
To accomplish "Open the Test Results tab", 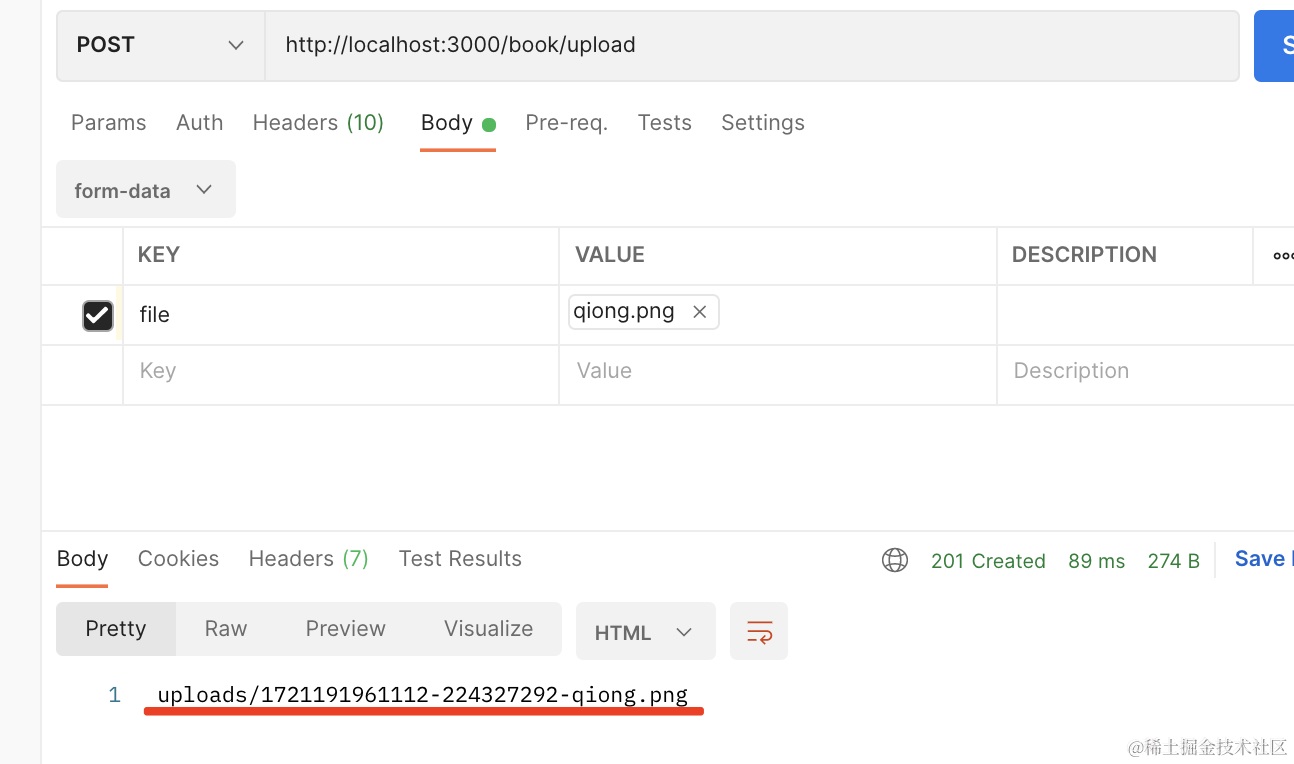I will click(x=460, y=559).
